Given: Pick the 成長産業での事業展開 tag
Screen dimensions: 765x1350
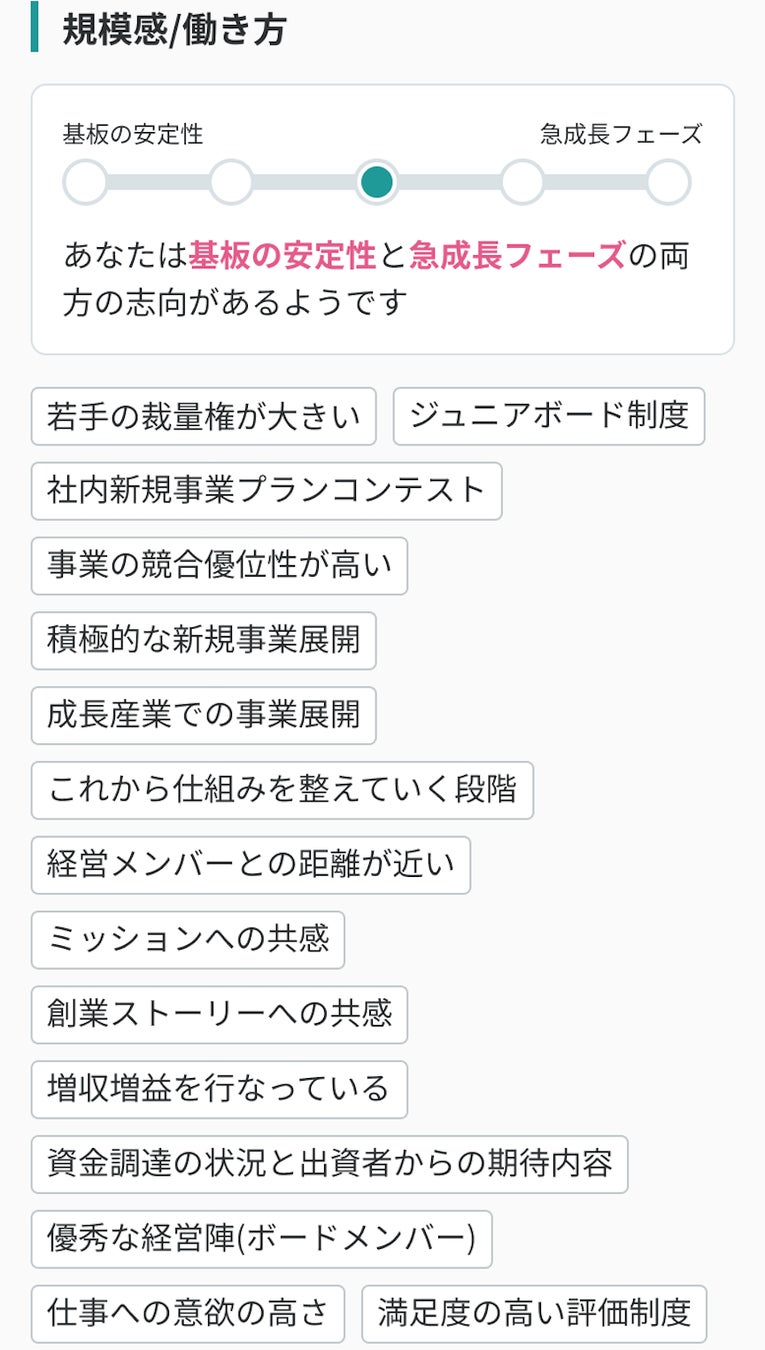Looking at the screenshot, I should [x=204, y=716].
